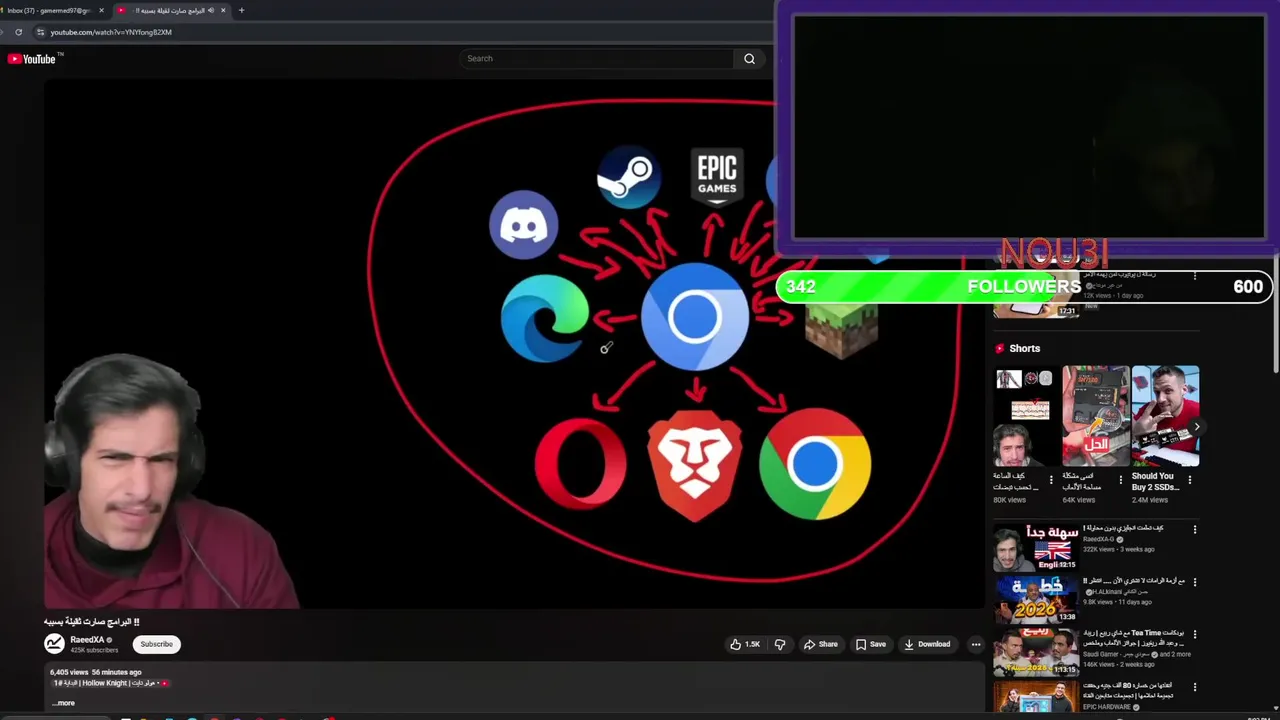Open the RaeedXA channel avatar
Viewport: 1280px width, 720px height.
click(x=54, y=644)
